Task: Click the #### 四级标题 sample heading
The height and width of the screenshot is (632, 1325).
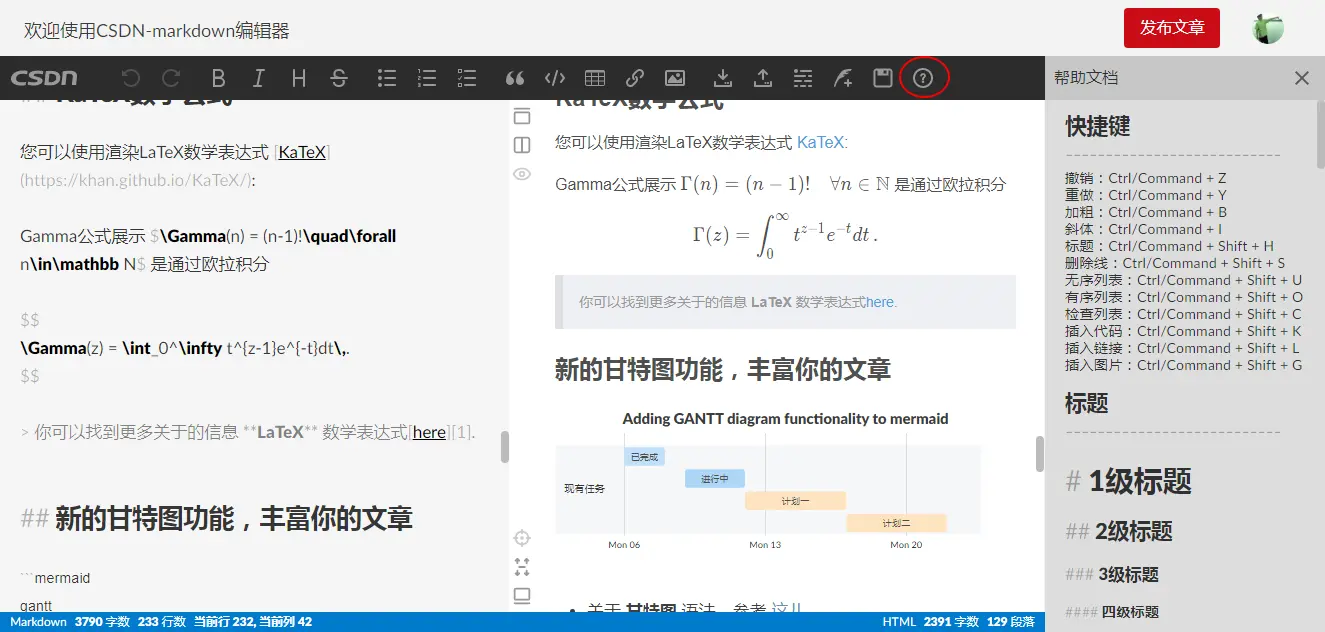Action: (1112, 612)
